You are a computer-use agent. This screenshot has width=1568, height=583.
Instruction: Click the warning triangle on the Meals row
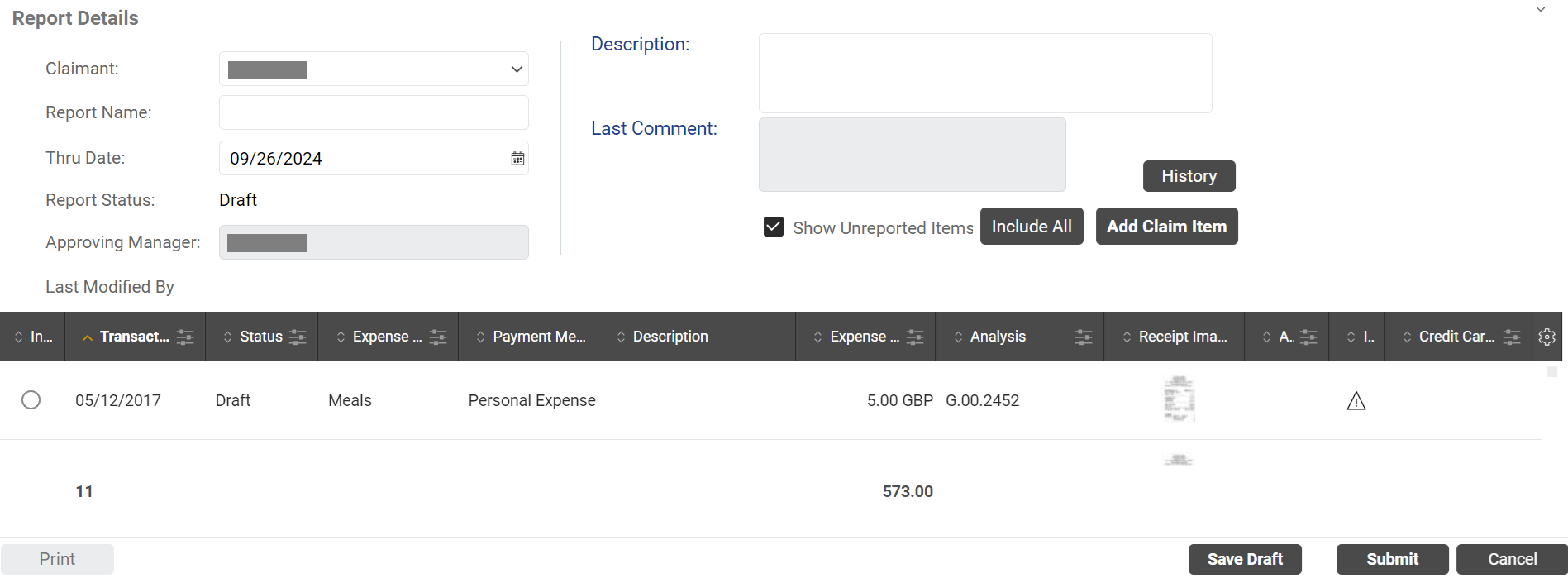1356,401
